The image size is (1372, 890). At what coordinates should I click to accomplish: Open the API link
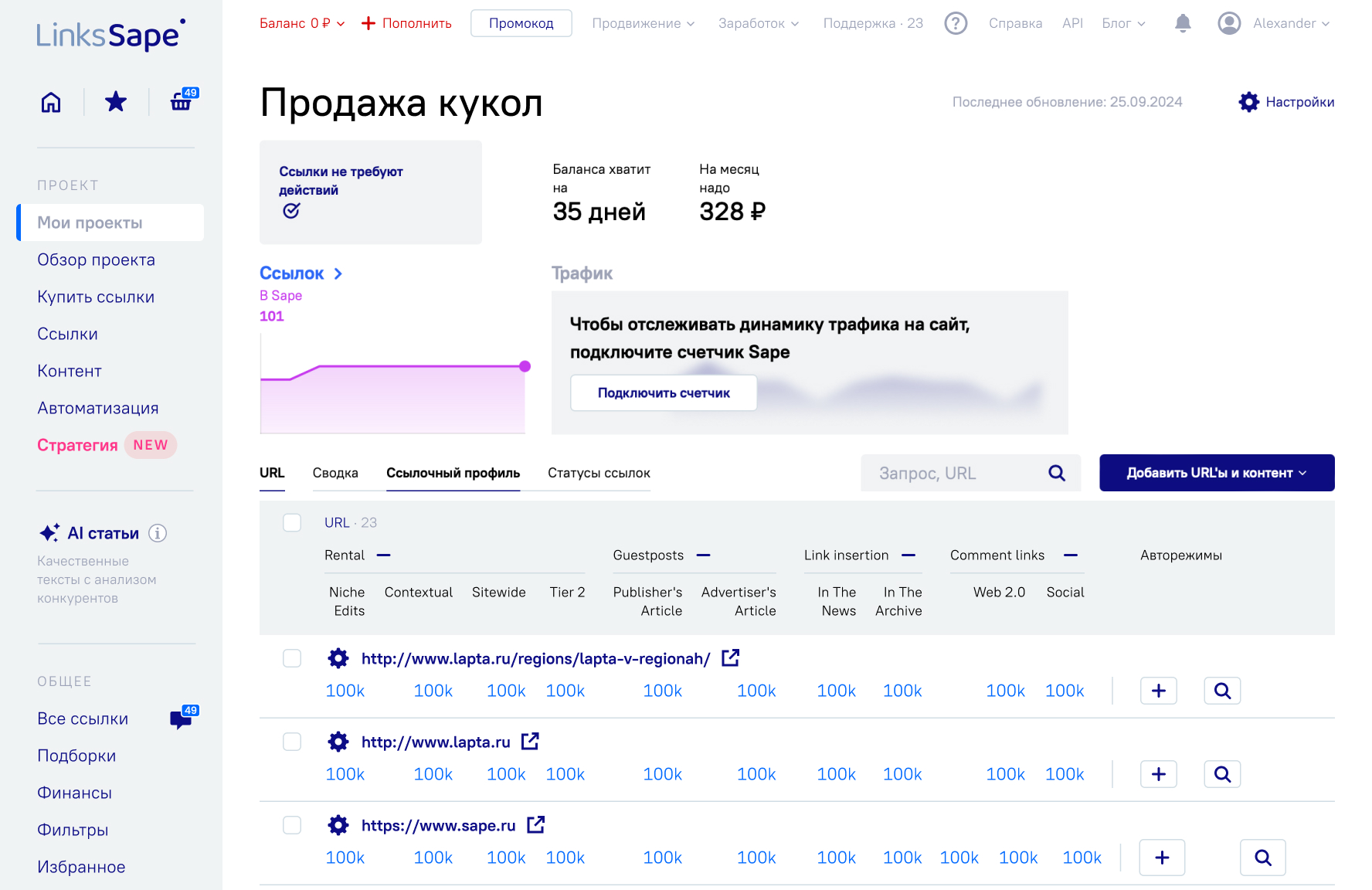coord(1072,23)
